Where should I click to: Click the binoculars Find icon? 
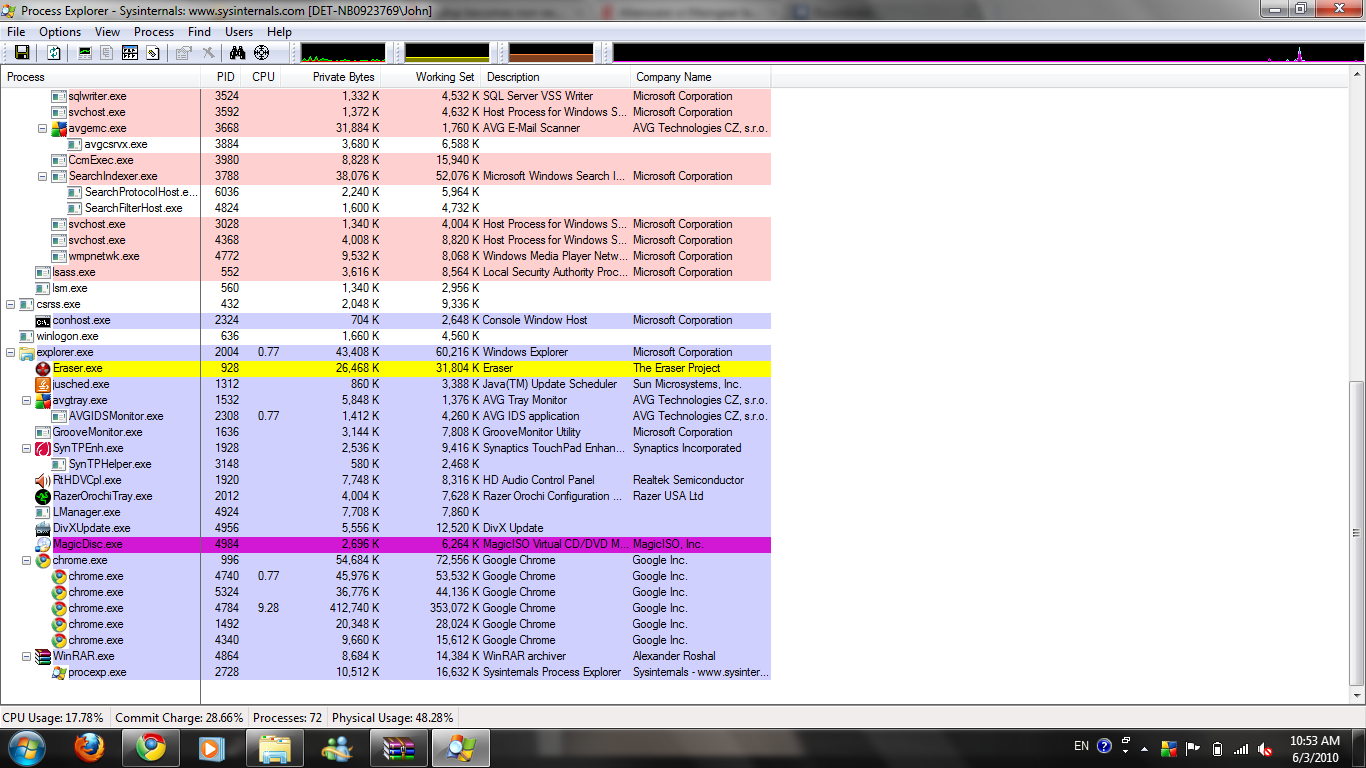coord(238,53)
